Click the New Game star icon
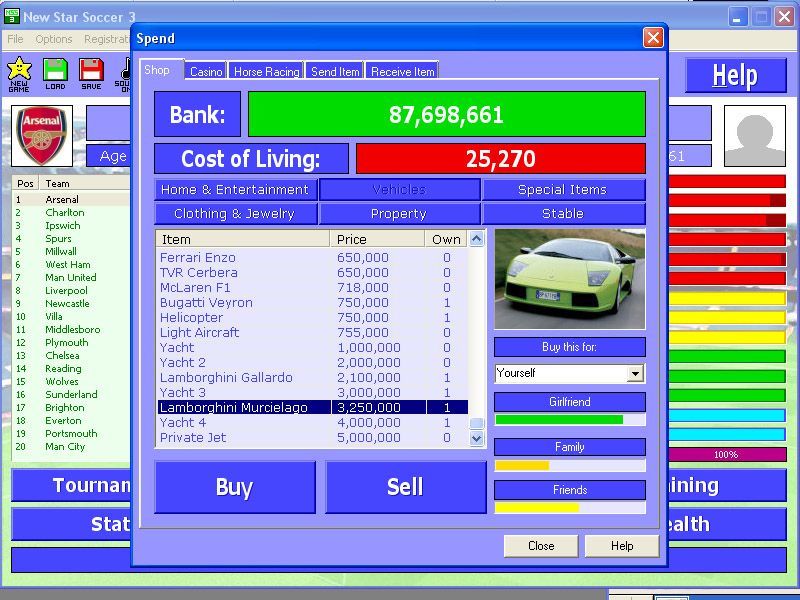Image resolution: width=800 pixels, height=600 pixels. 19,71
